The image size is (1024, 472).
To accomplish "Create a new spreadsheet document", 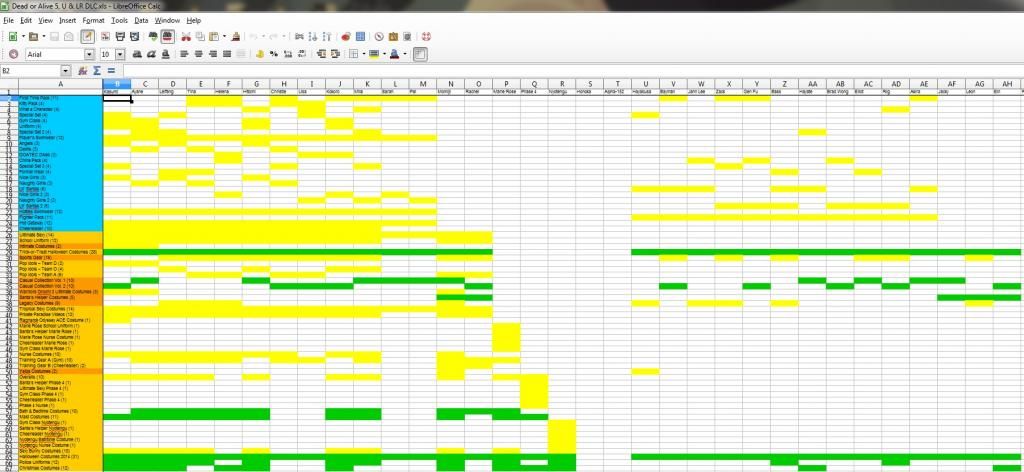I will point(12,37).
